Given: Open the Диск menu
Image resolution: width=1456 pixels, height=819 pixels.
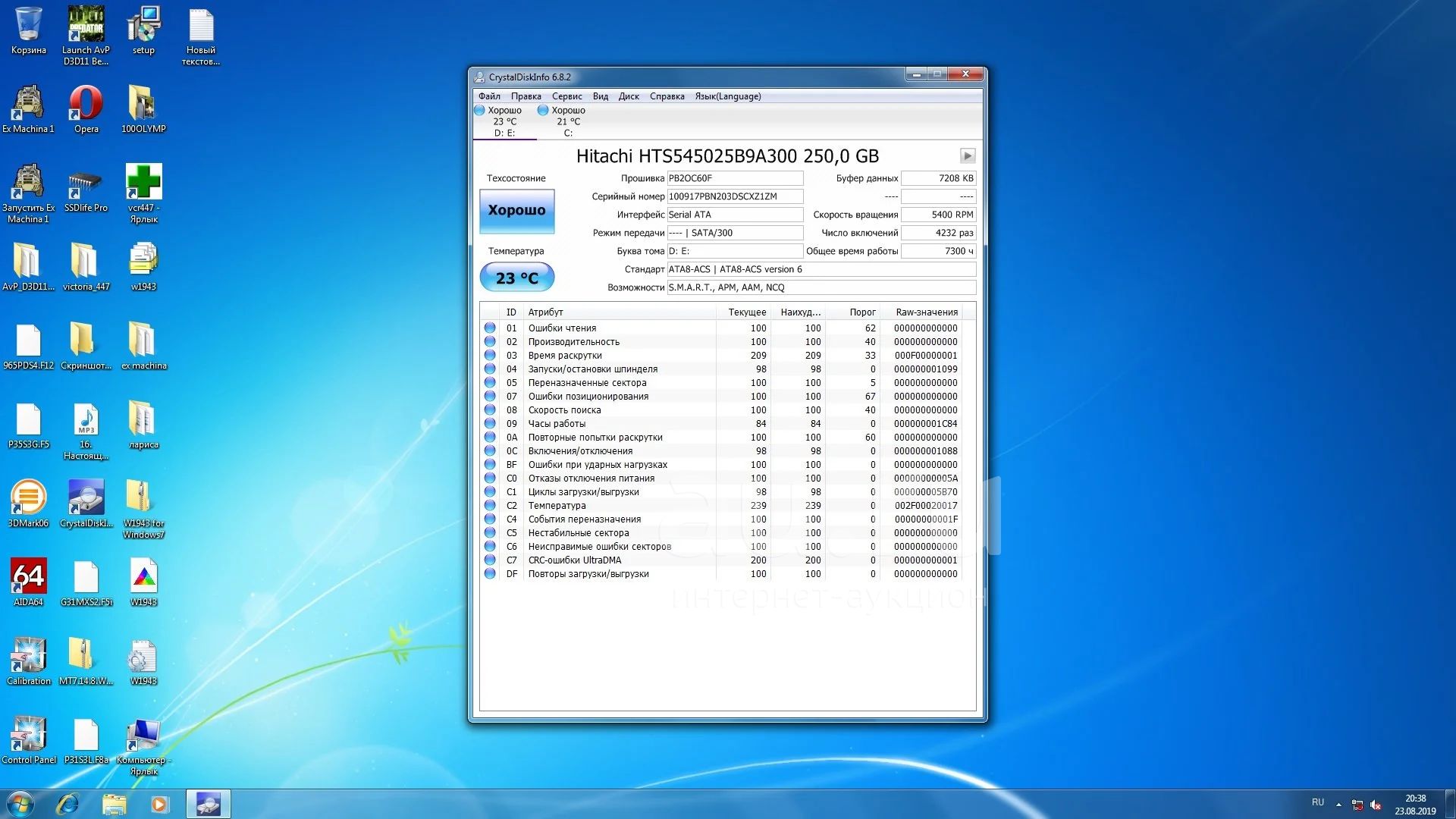Looking at the screenshot, I should pyautogui.click(x=629, y=96).
